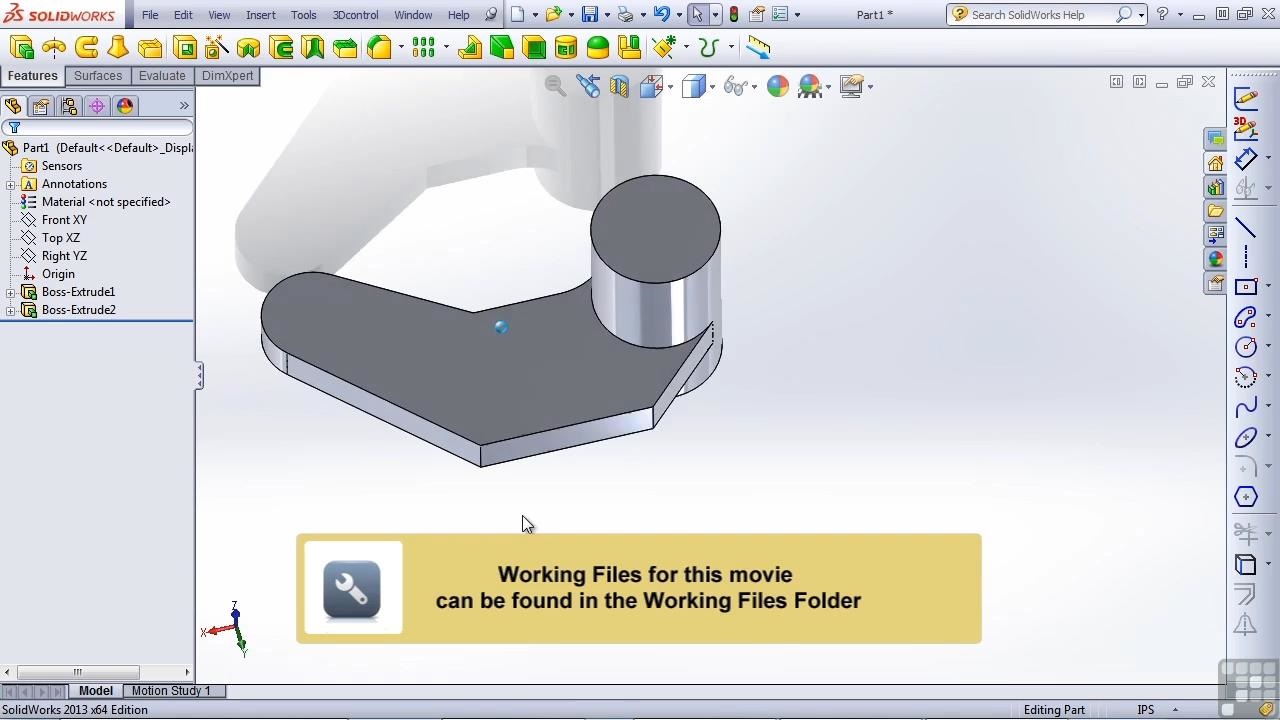Select the Line sketch tool
The height and width of the screenshot is (720, 1280).
pos(1245,228)
